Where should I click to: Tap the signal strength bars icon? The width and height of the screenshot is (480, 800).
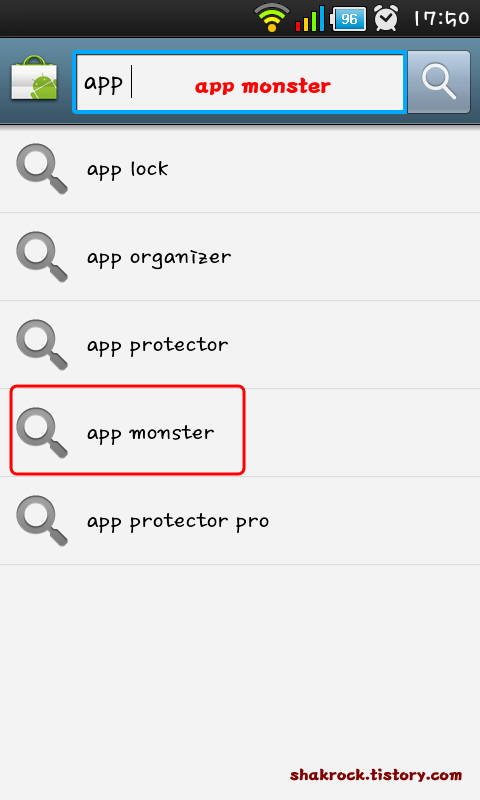(x=310, y=18)
